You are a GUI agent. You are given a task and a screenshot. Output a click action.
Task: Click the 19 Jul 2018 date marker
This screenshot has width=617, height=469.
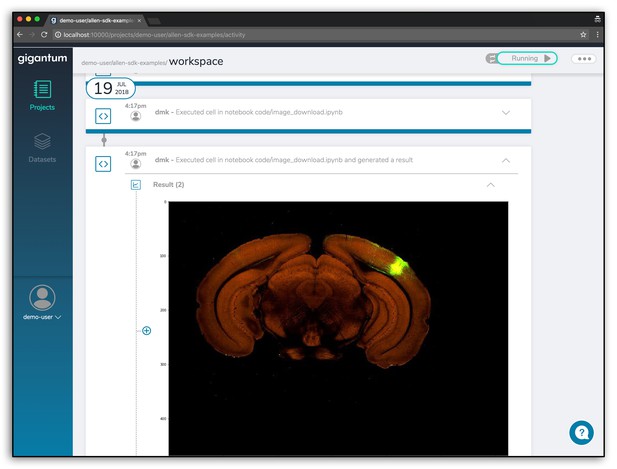[x=111, y=88]
